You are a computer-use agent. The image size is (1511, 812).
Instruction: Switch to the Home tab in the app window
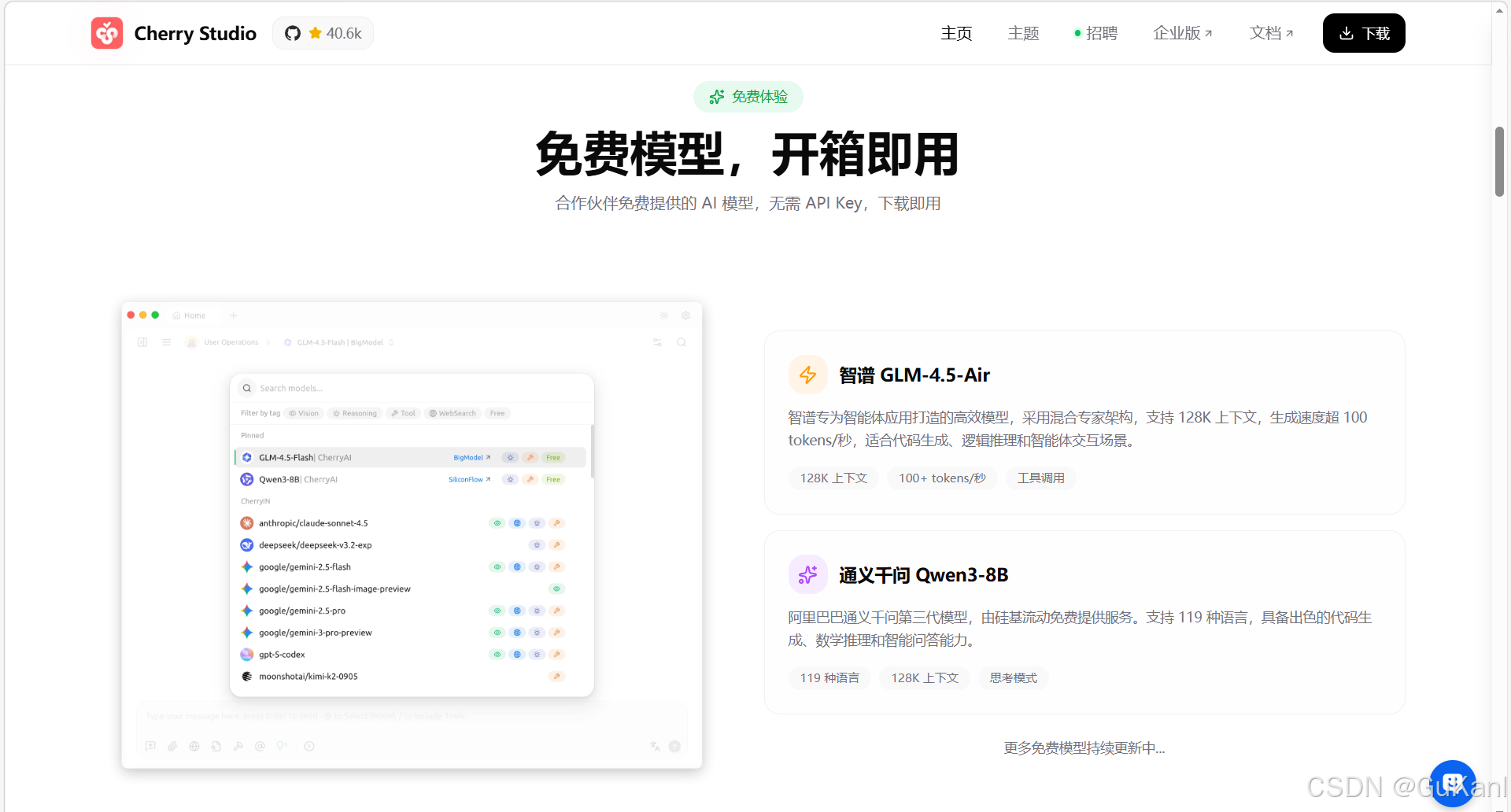(190, 316)
